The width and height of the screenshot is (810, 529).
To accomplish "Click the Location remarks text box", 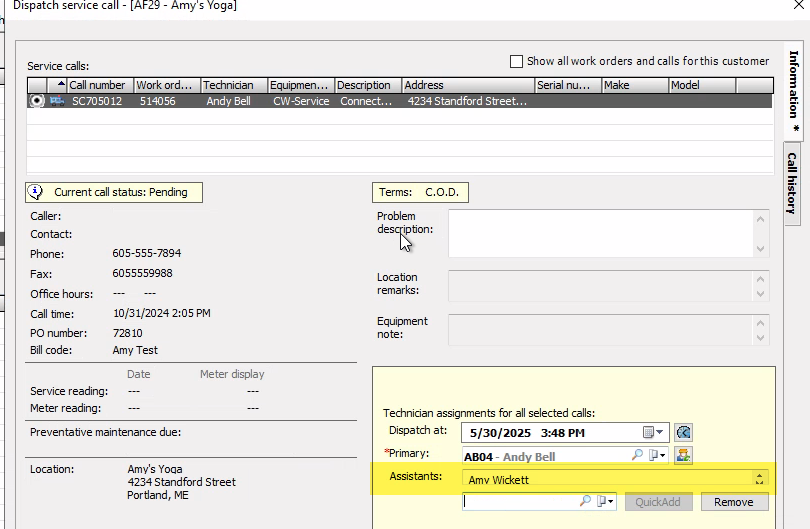I will tap(601, 286).
